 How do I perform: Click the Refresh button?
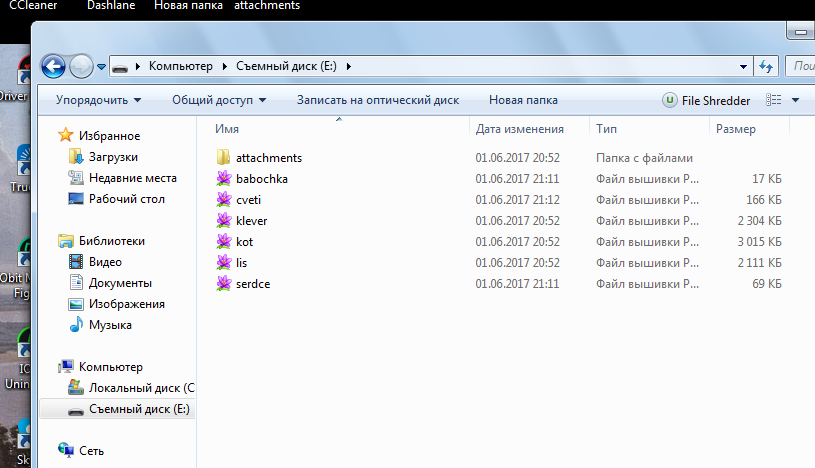pyautogui.click(x=766, y=67)
